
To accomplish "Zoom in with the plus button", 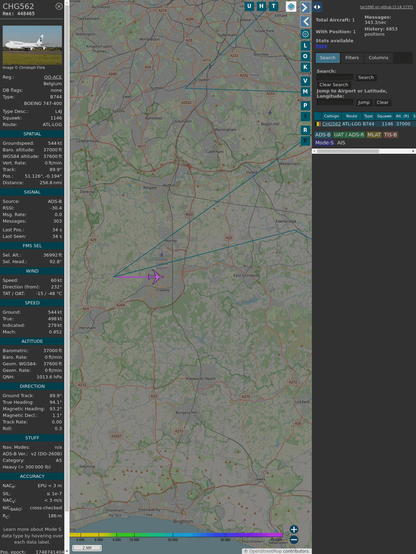I will click(x=294, y=529).
